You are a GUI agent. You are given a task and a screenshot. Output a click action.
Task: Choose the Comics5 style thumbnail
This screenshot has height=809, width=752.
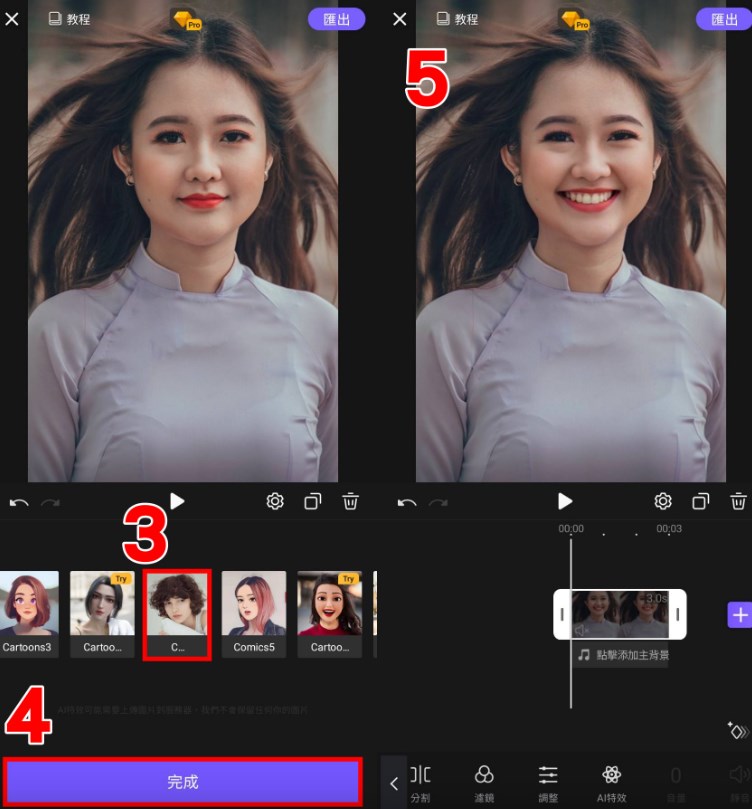coord(254,612)
